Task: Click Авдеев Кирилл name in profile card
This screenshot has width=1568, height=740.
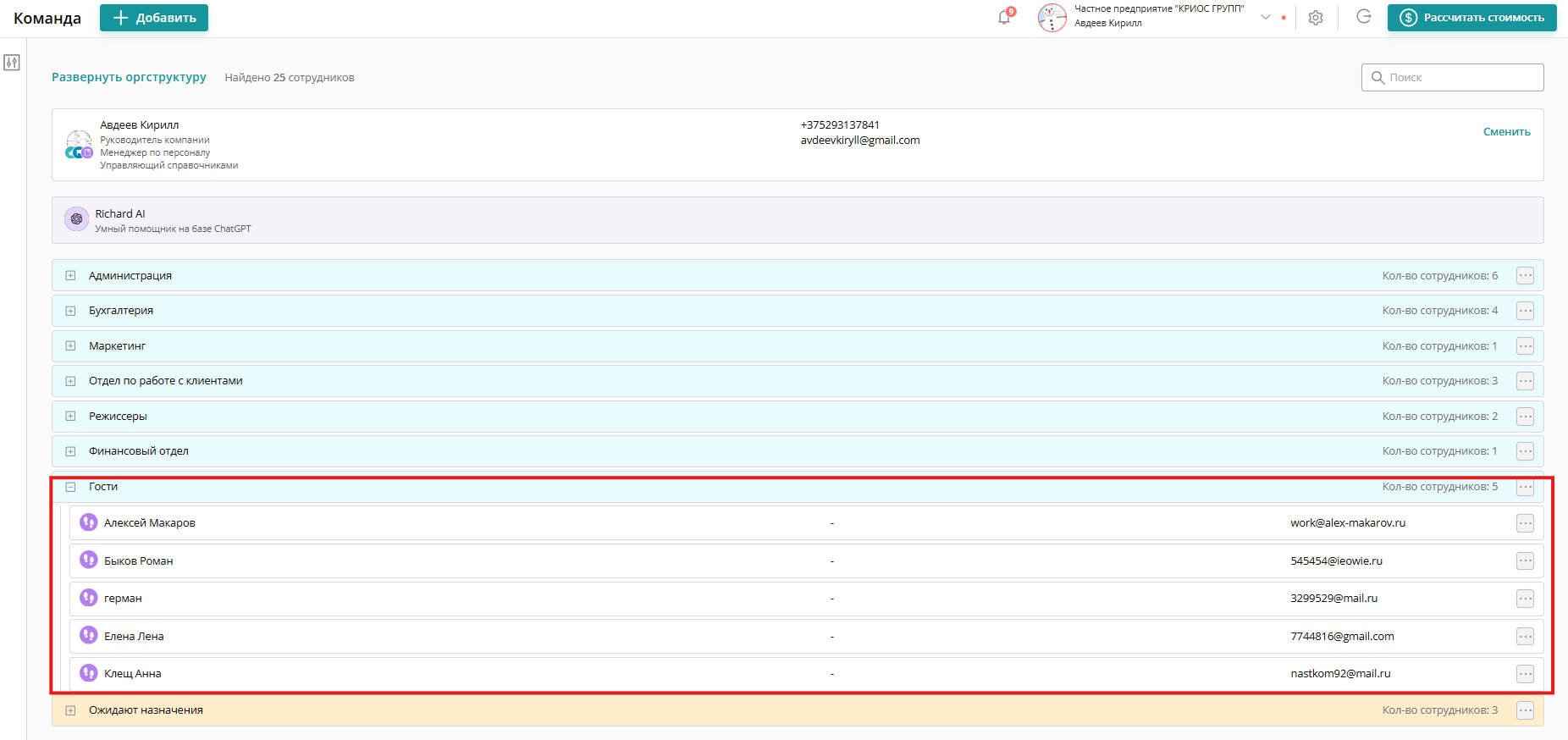Action: [x=140, y=125]
